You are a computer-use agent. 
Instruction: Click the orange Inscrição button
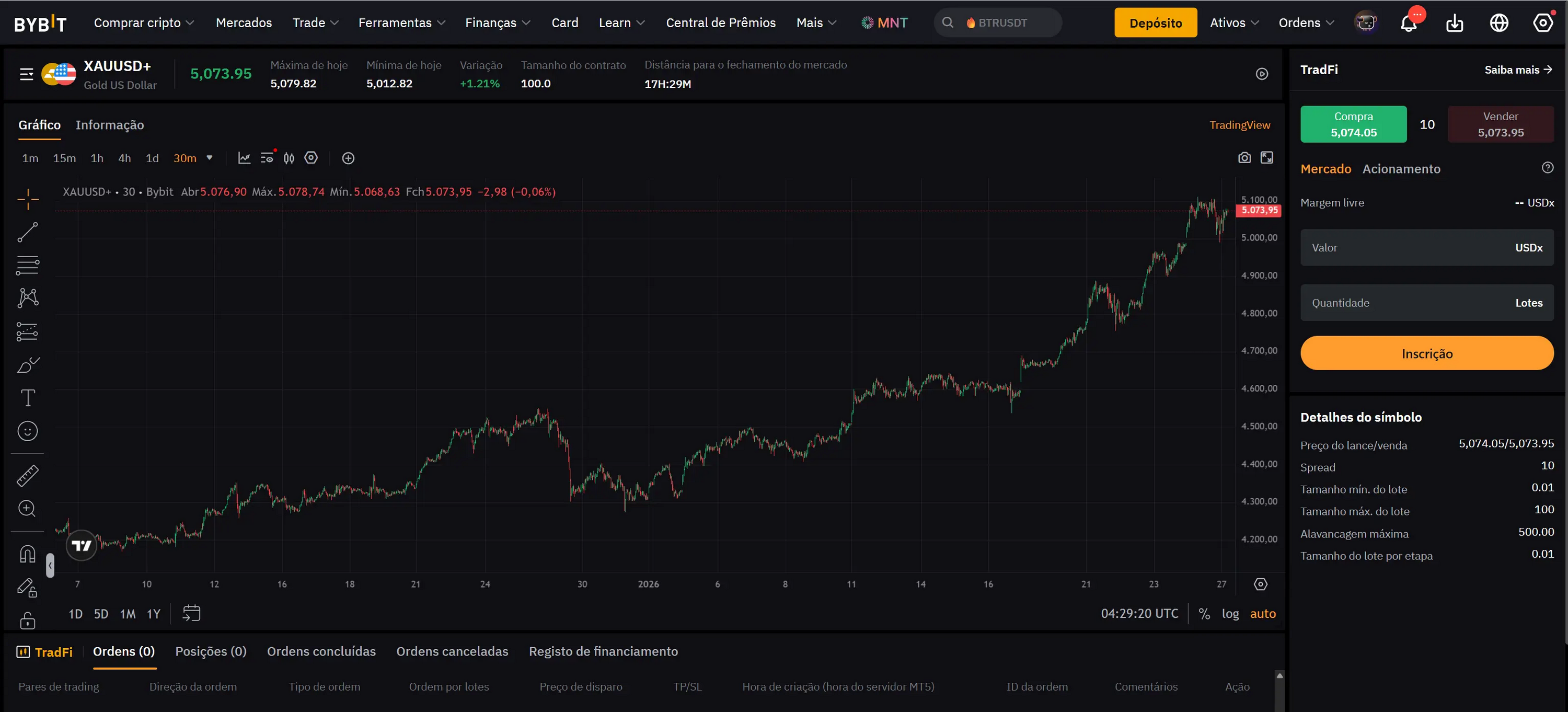(1427, 353)
